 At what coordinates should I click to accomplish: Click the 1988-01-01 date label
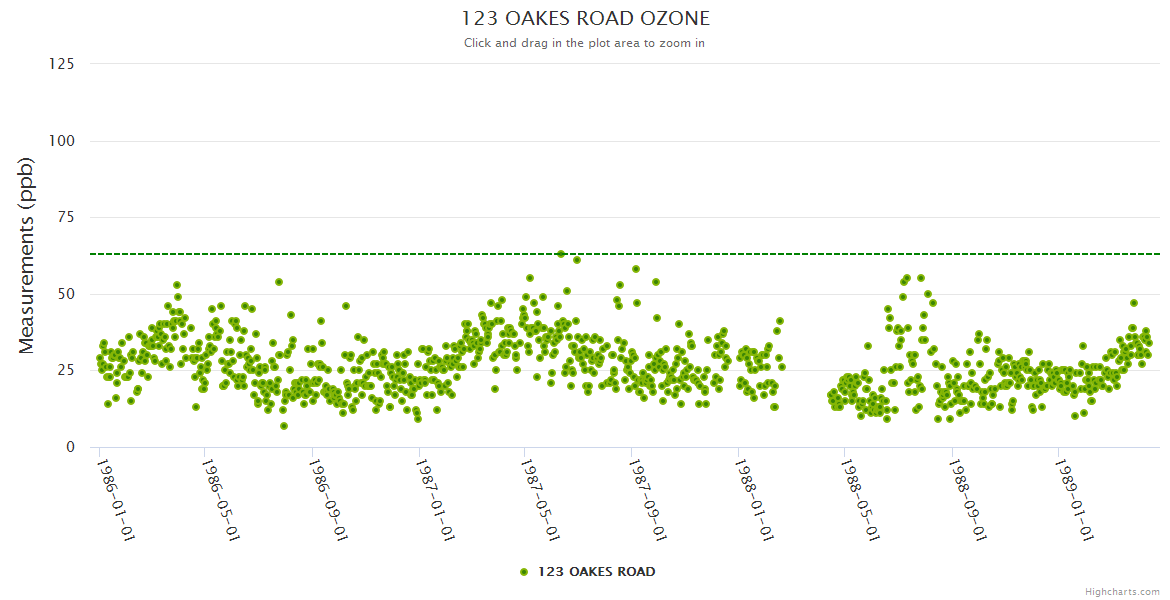pos(754,500)
